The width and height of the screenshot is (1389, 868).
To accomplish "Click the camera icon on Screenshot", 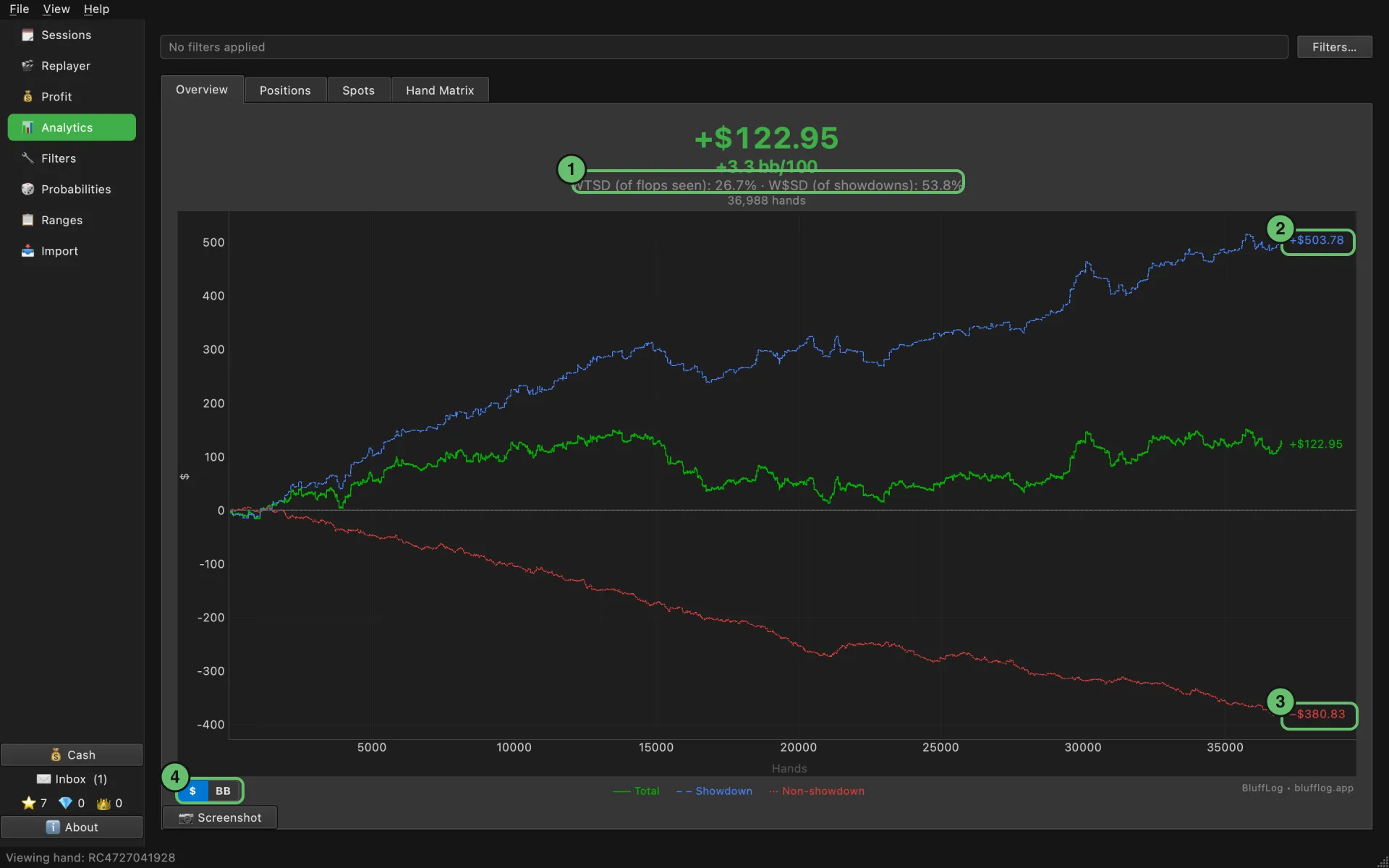I will click(186, 818).
